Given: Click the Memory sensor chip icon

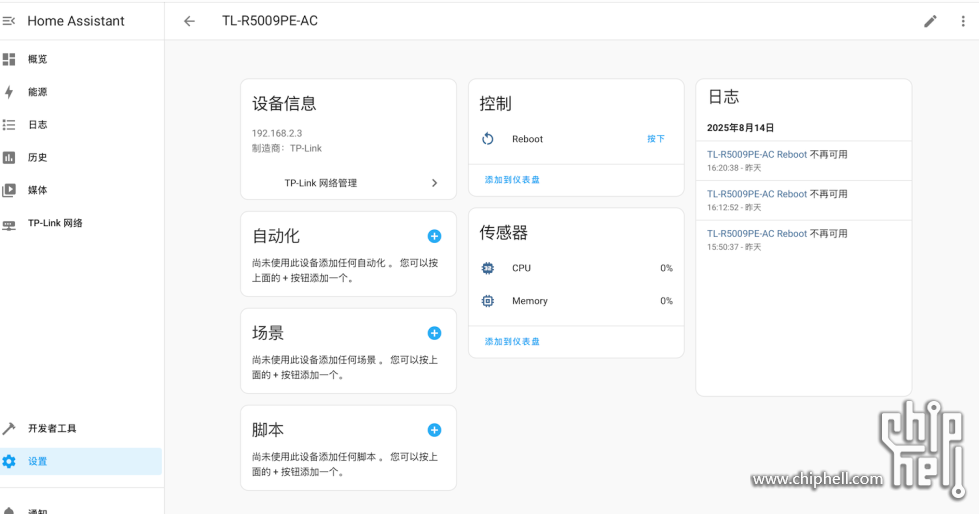Looking at the screenshot, I should click(x=488, y=301).
